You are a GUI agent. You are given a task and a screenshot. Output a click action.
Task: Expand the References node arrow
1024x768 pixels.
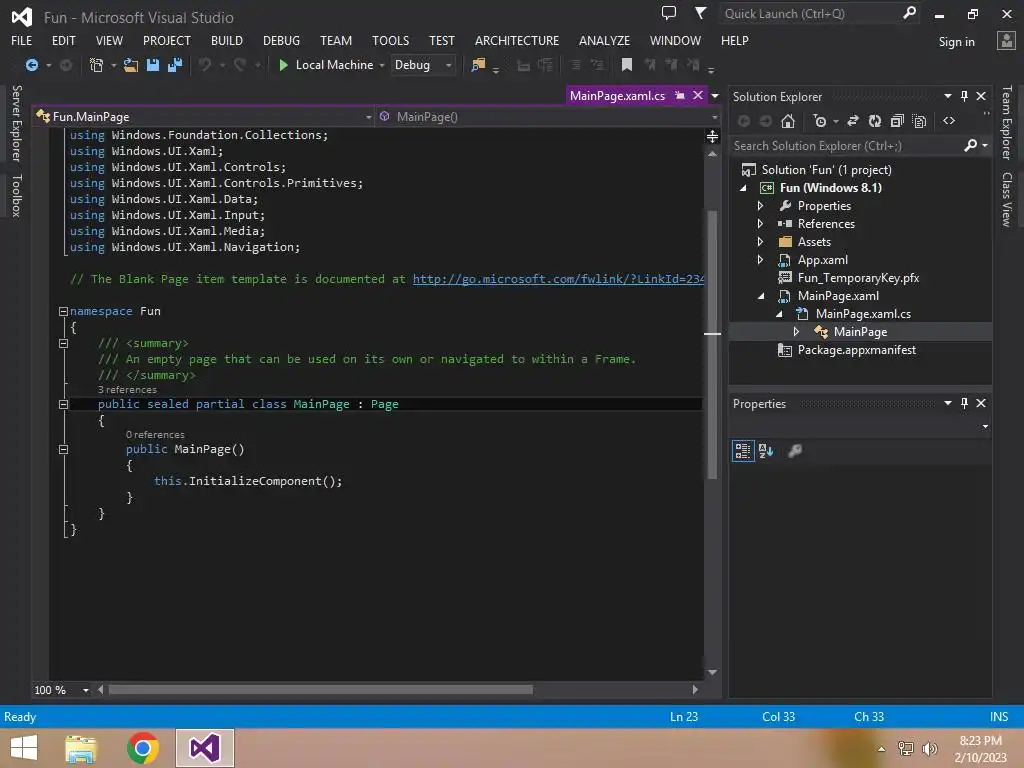coord(760,223)
